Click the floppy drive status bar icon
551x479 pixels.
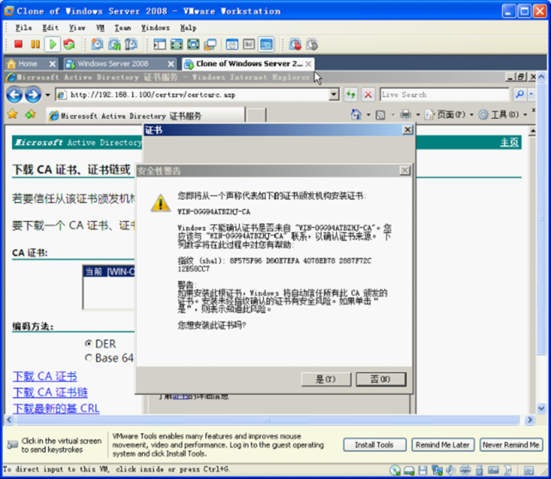(423, 470)
